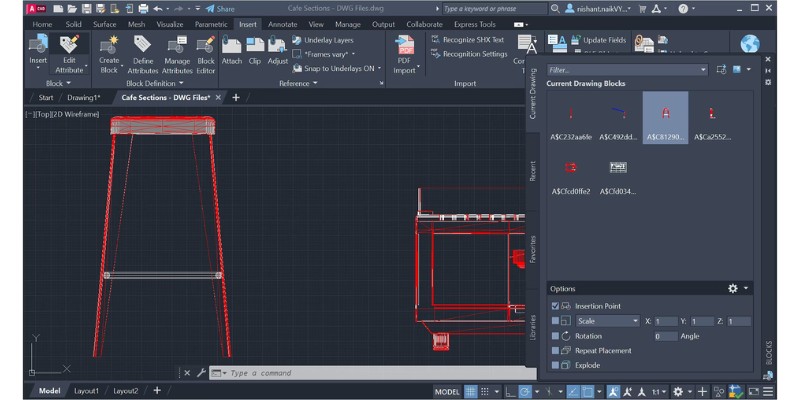Screen dimensions: 800x400
Task: Click the search magnifier icon in title bar
Action: (555, 9)
